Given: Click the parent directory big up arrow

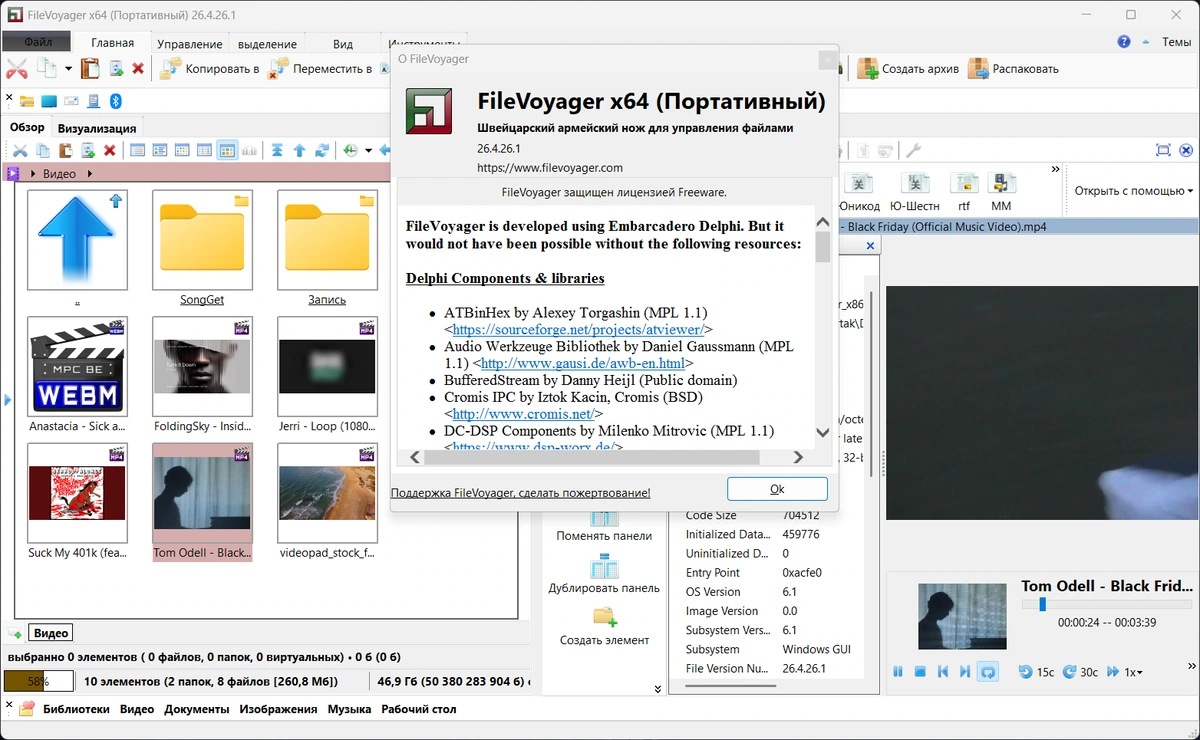Looking at the screenshot, I should click(77, 240).
